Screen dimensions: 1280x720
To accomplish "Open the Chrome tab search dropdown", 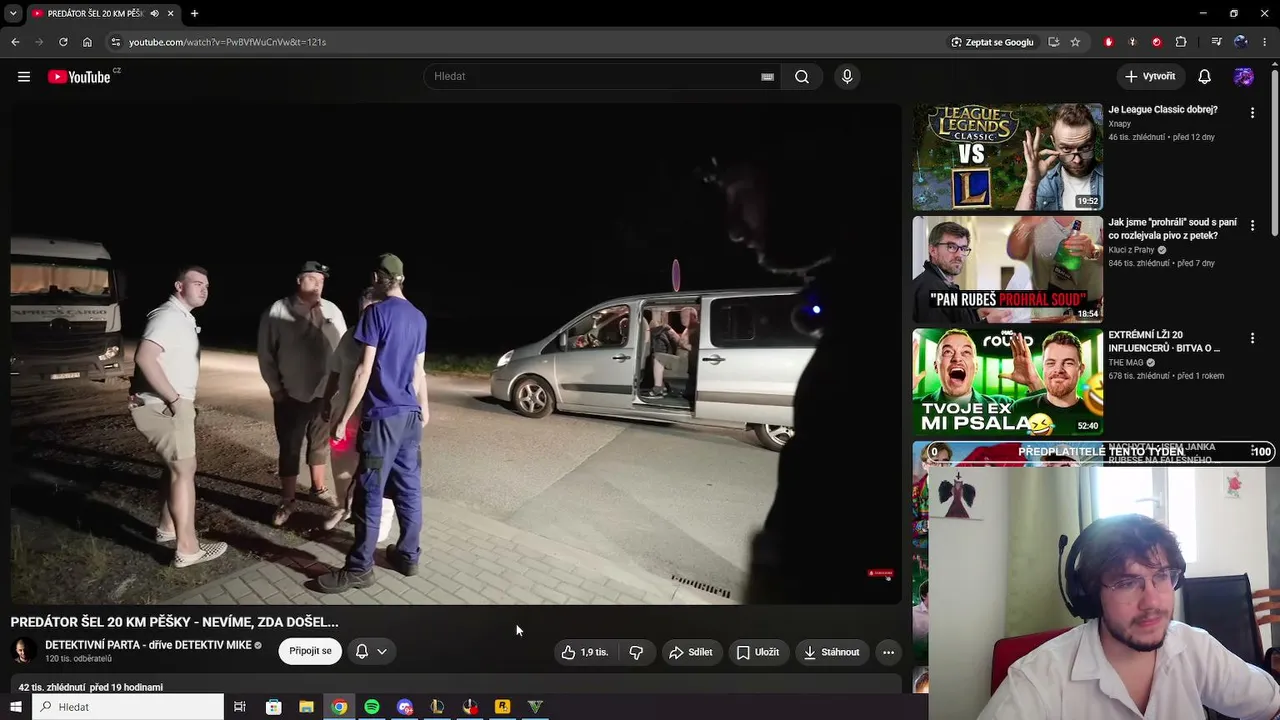I will [13, 14].
